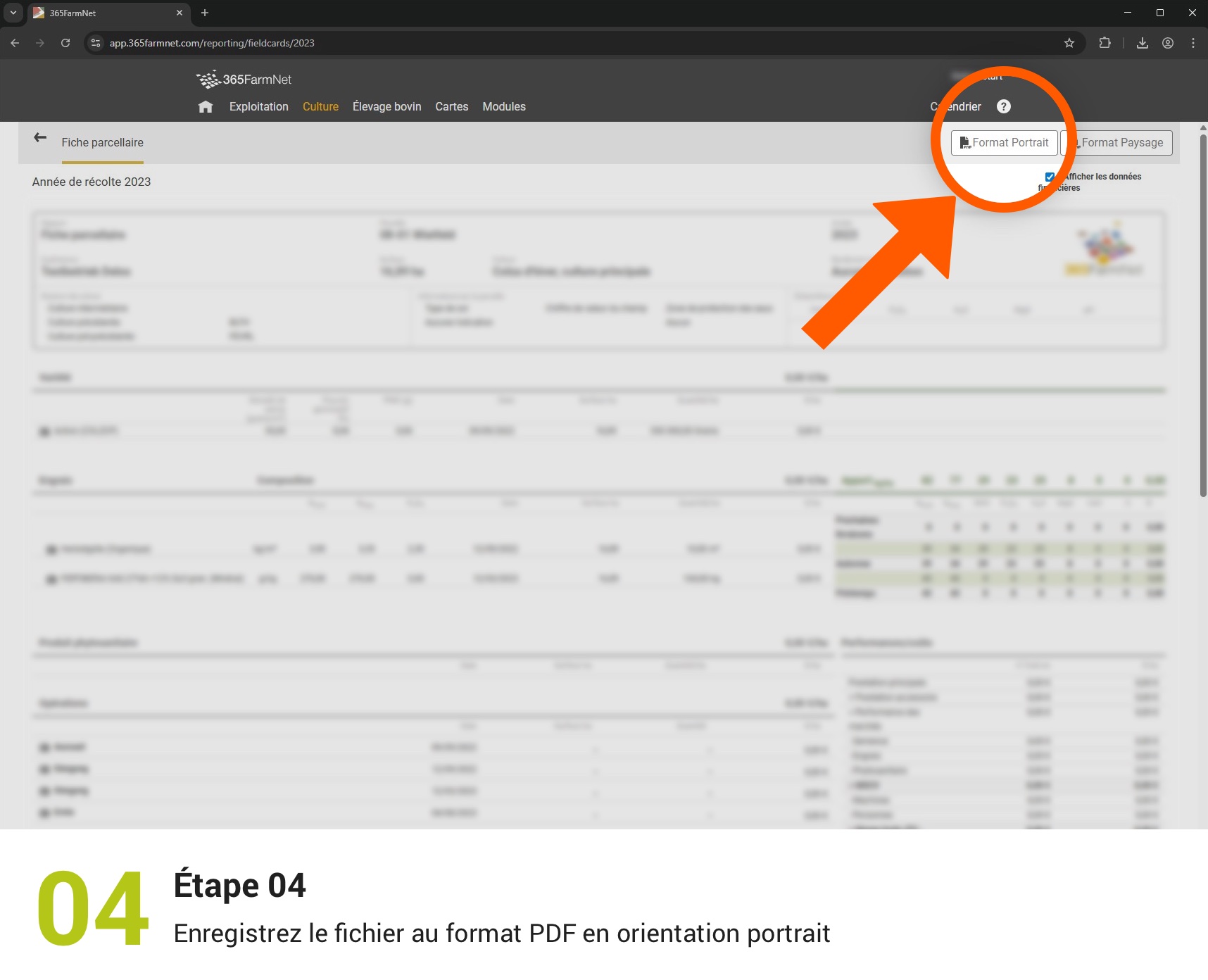1208x980 pixels.
Task: Open the browser profile icon
Action: [1168, 43]
